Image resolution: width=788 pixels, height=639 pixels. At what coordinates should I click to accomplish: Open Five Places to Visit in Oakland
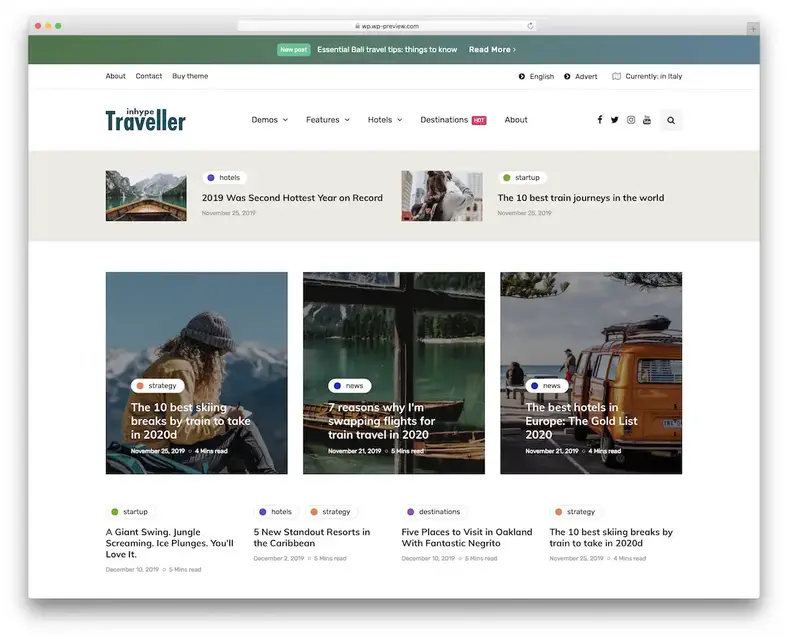tap(466, 538)
